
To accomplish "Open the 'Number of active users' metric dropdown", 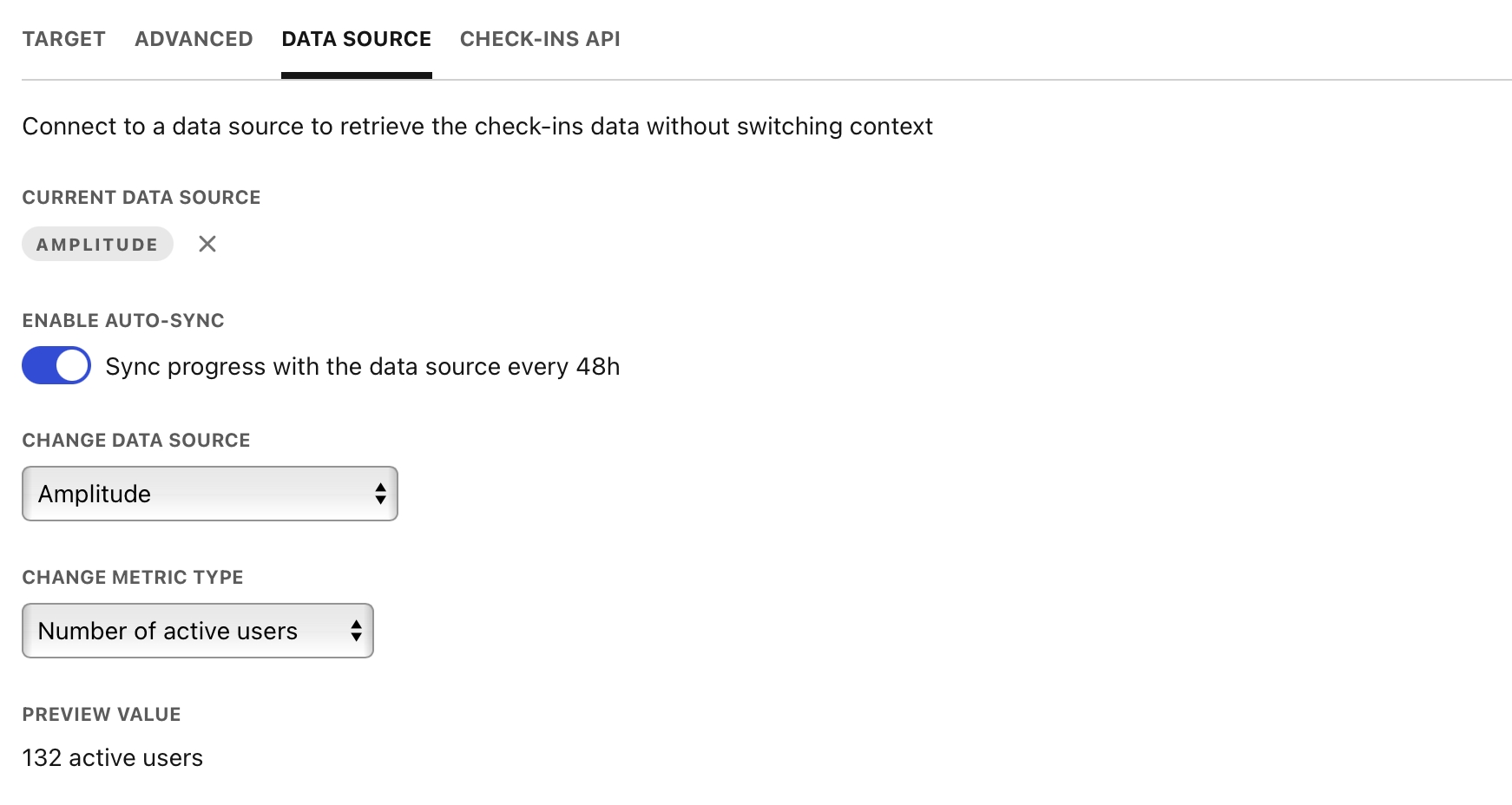I will click(x=197, y=631).
